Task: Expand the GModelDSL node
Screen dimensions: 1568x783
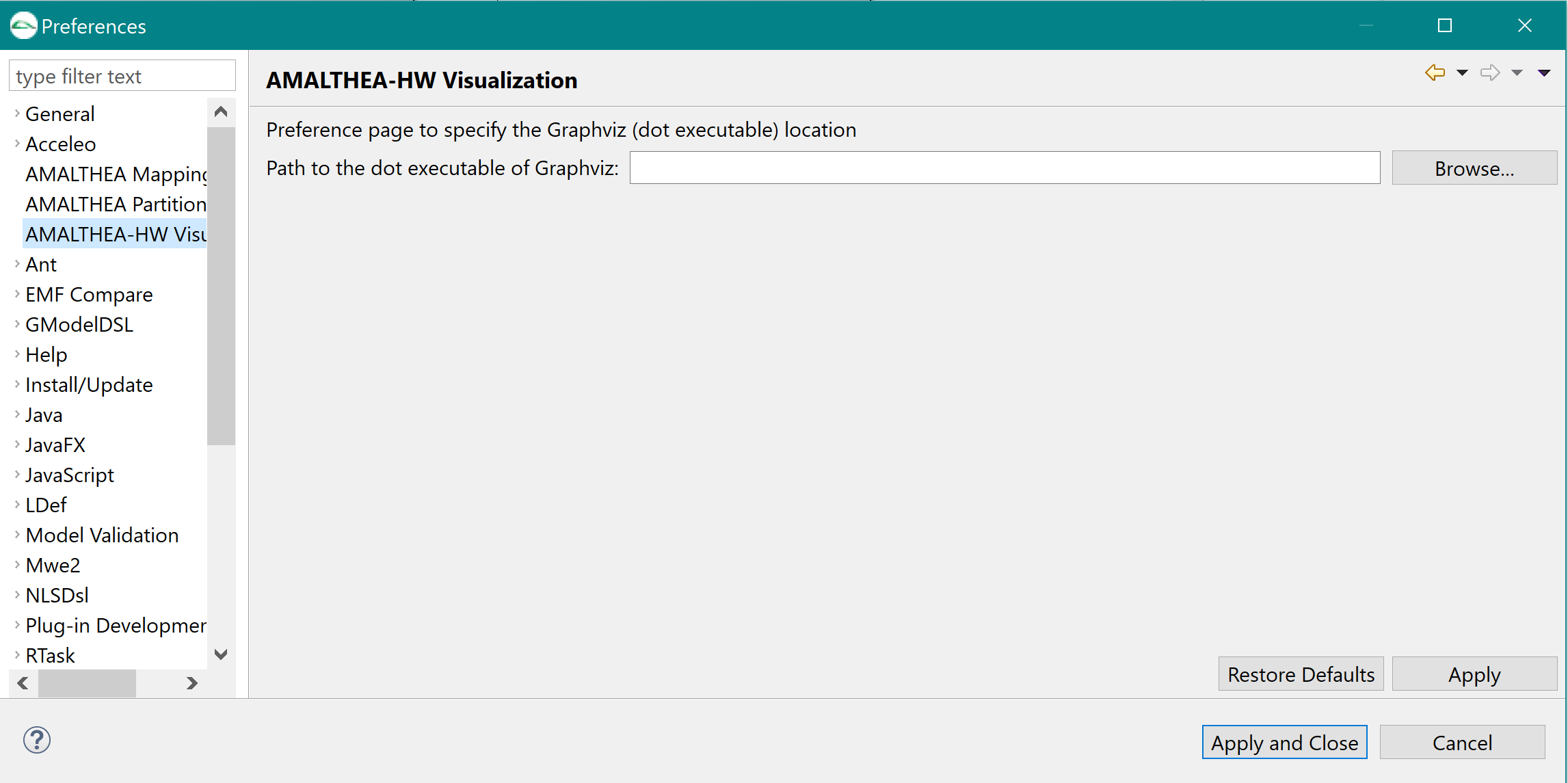Action: [17, 324]
